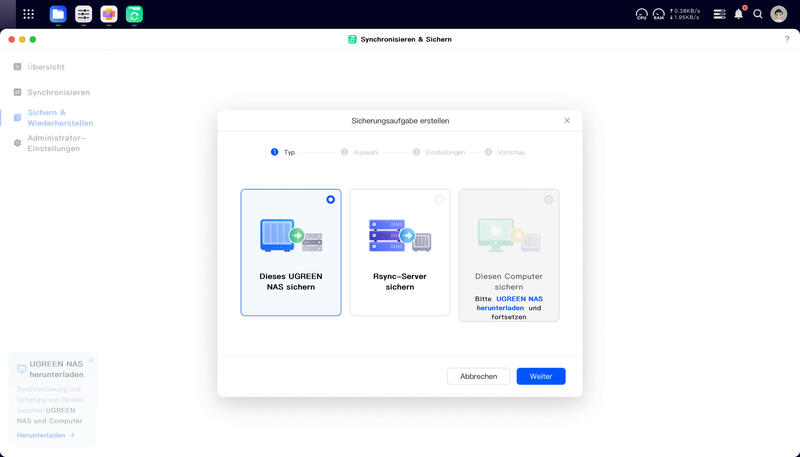Screen dimensions: 800x457
Task: Select the 'Dieses UGREEN NAS sichern' radio button
Action: (x=331, y=199)
